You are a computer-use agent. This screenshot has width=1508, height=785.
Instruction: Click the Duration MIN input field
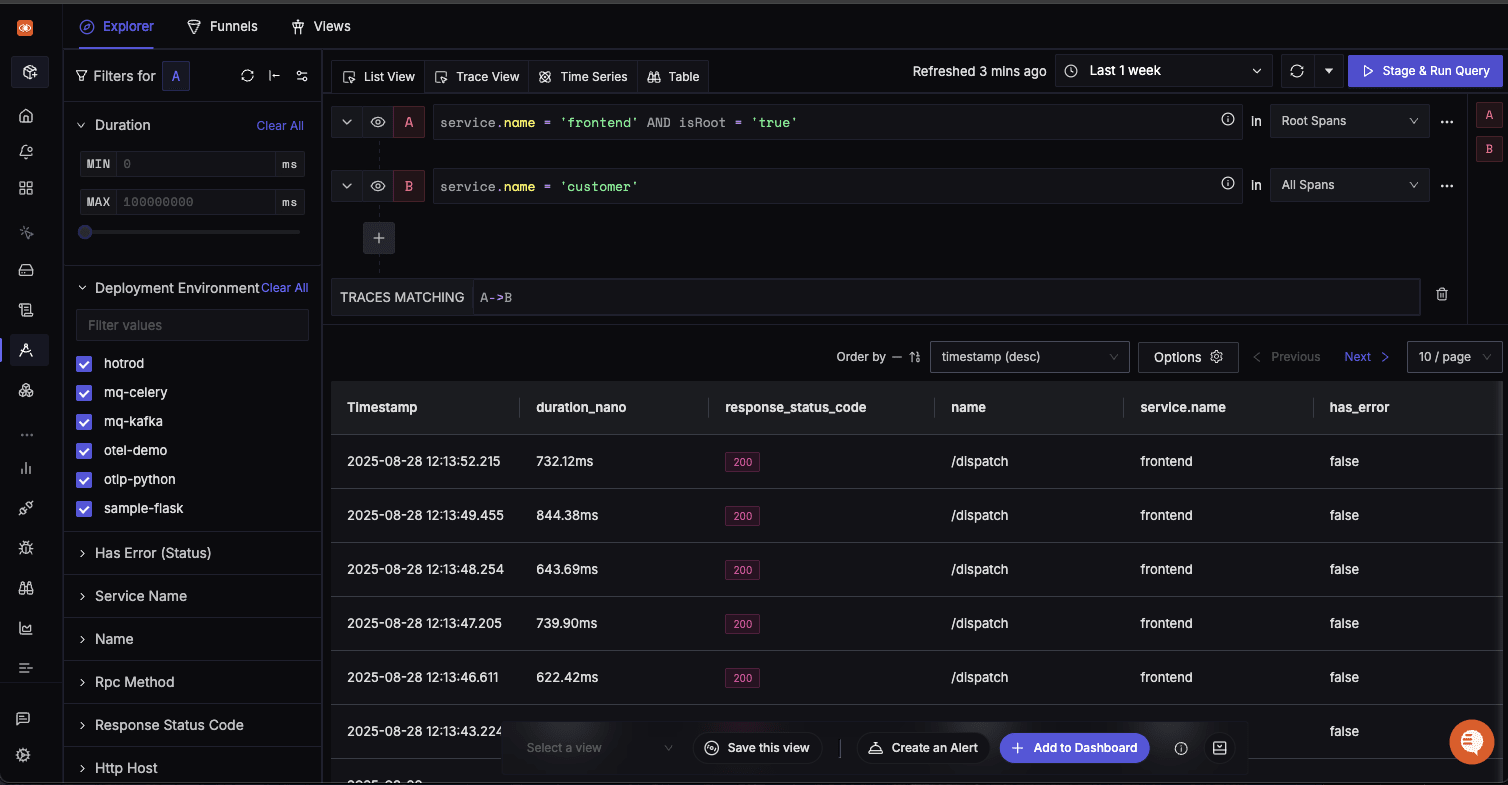196,164
